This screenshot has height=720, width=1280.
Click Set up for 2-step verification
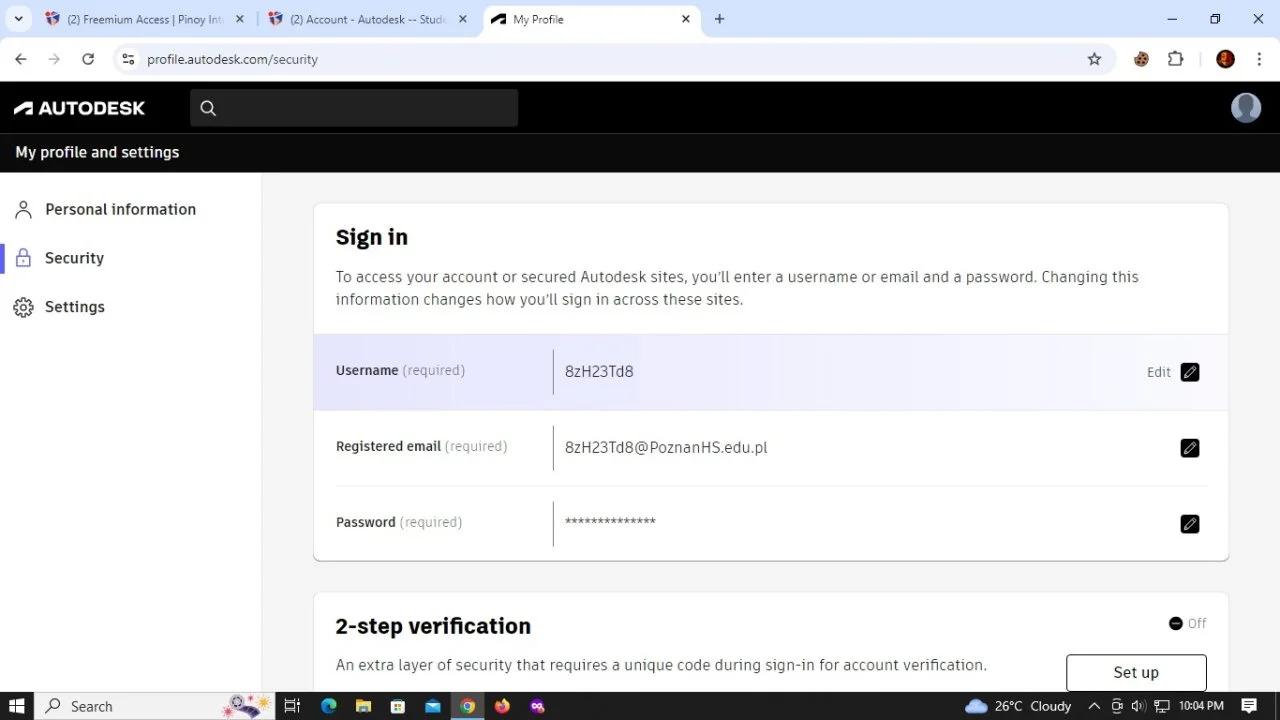click(x=1136, y=672)
